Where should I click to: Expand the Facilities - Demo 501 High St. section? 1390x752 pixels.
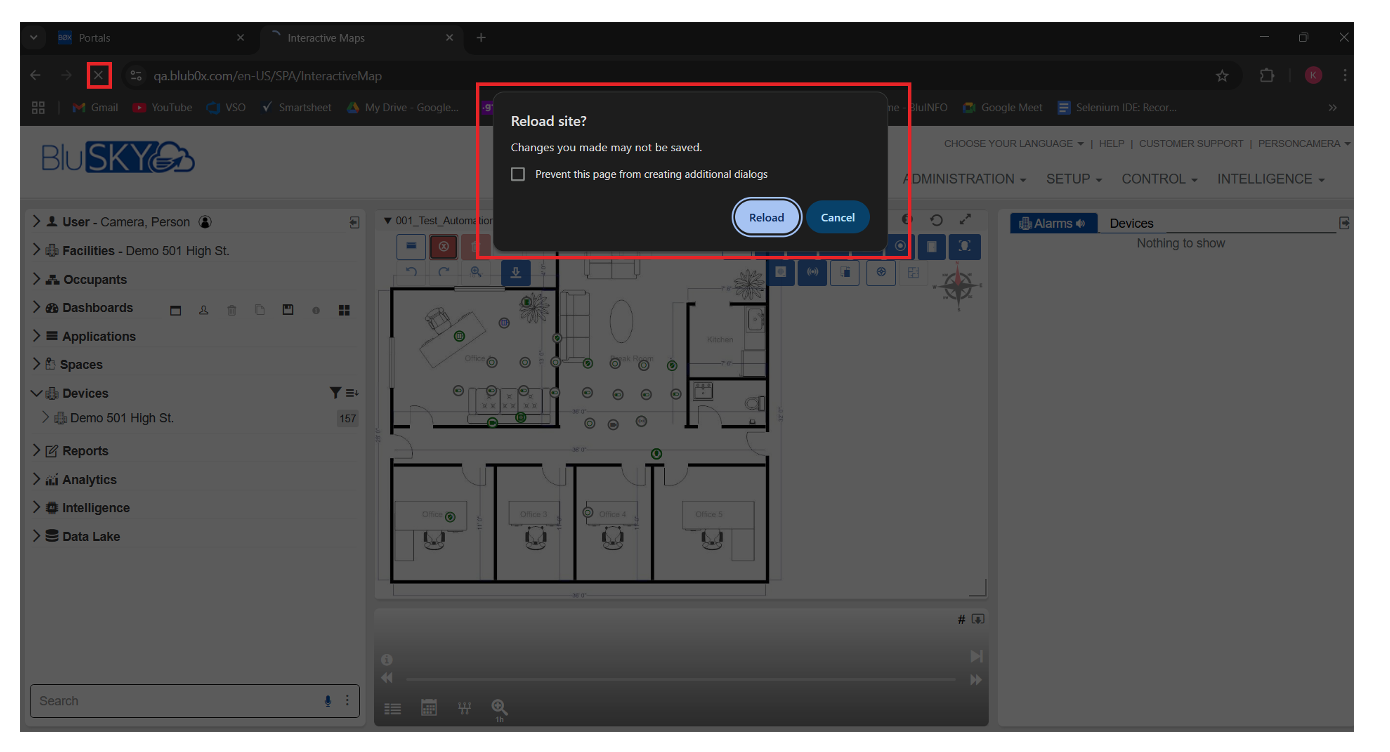click(36, 250)
